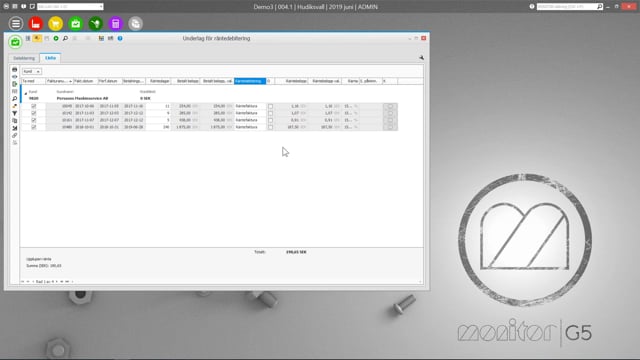Tick the checkbox after Räntefaktura in 240-day row

pos(270,127)
